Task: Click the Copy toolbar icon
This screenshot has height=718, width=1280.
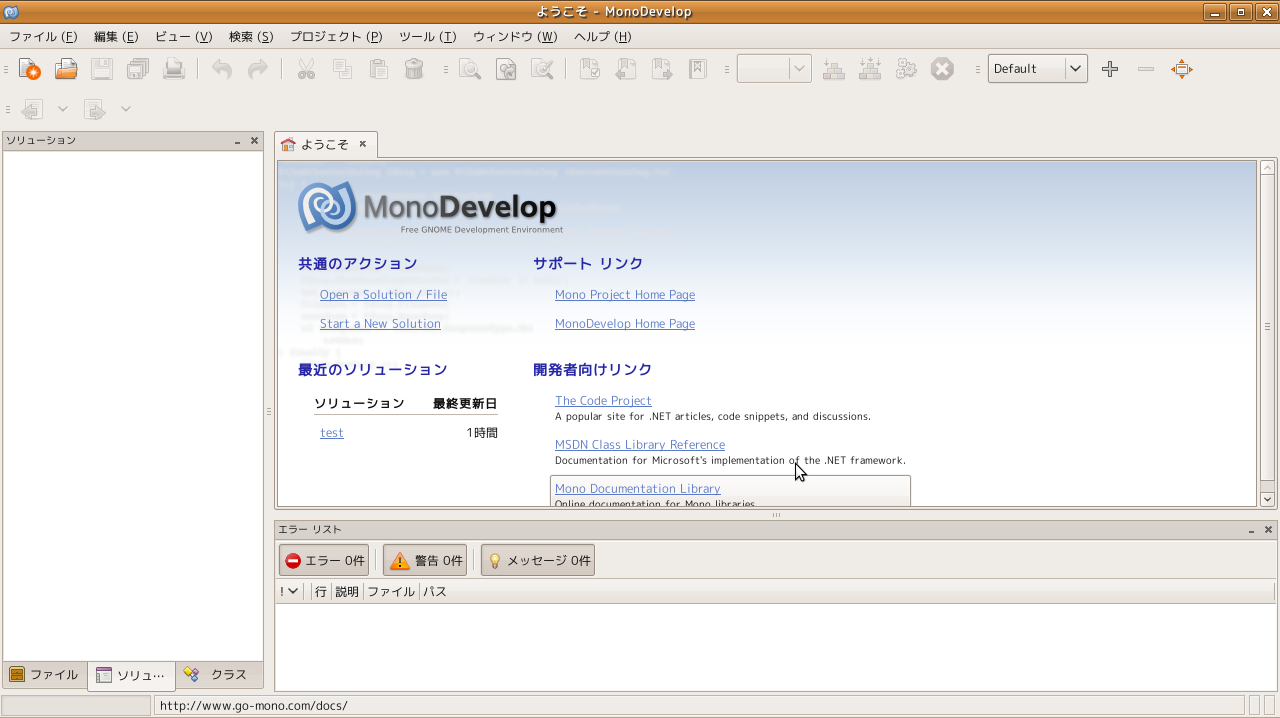Action: [x=342, y=69]
